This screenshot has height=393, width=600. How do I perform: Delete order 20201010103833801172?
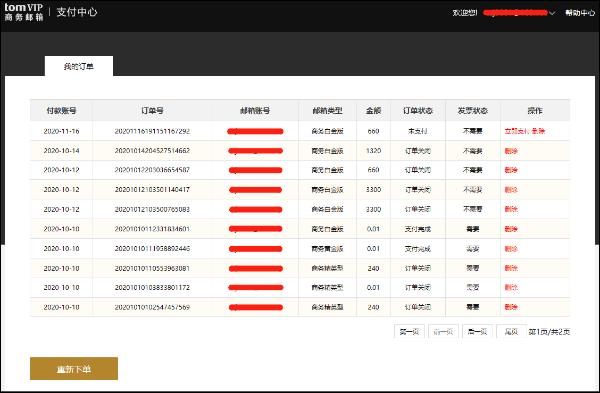pyautogui.click(x=511, y=287)
